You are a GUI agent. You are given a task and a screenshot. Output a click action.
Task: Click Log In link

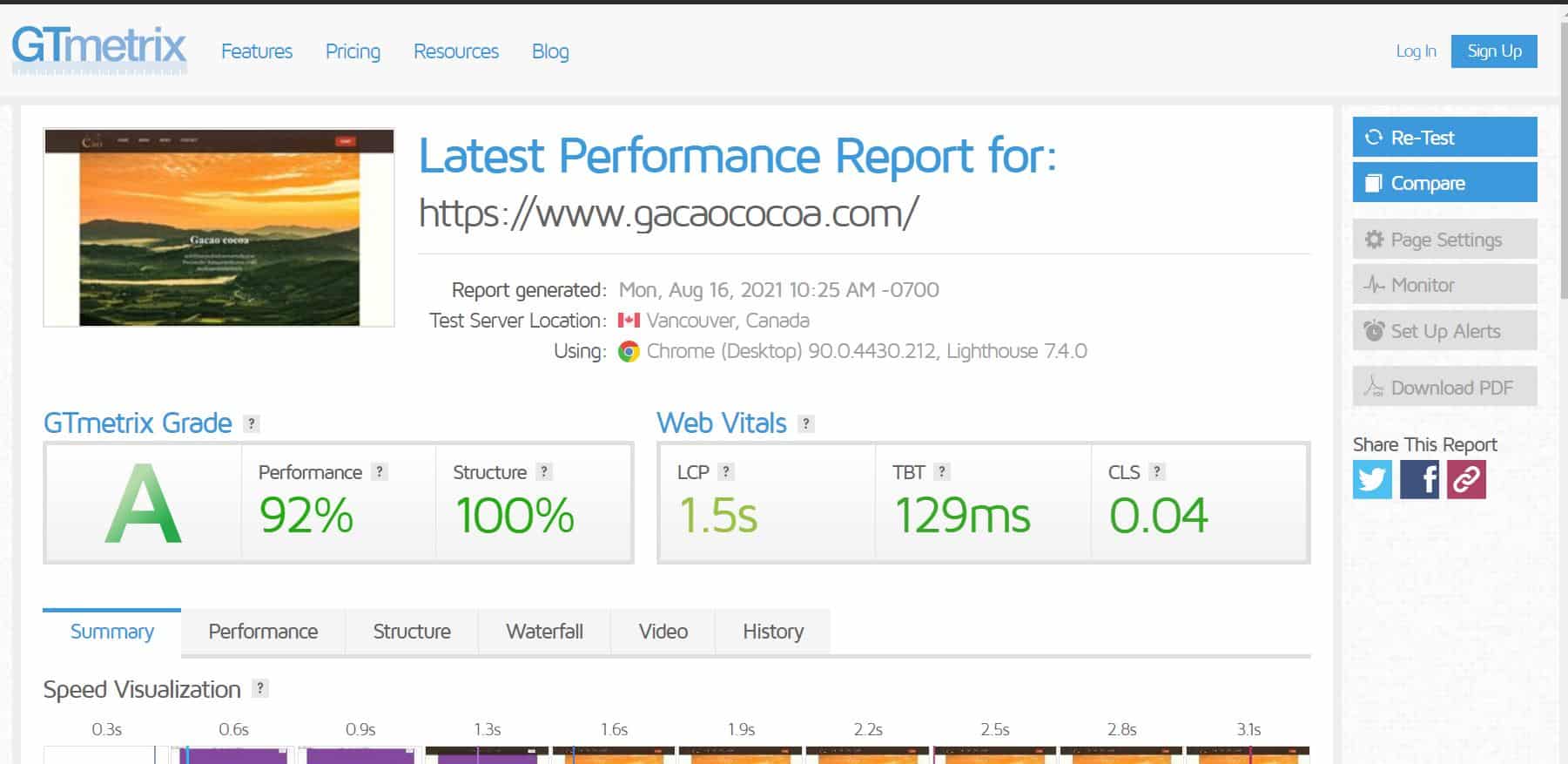(x=1417, y=51)
